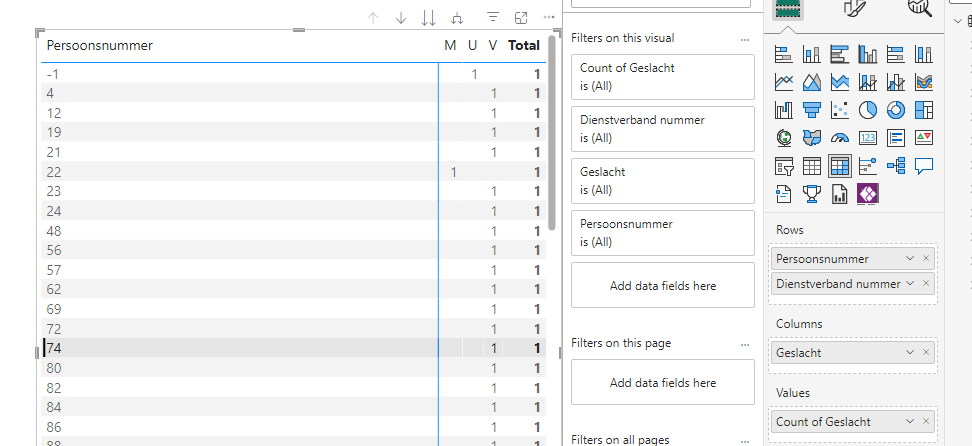Click Add data fields here under page filters

(x=663, y=383)
